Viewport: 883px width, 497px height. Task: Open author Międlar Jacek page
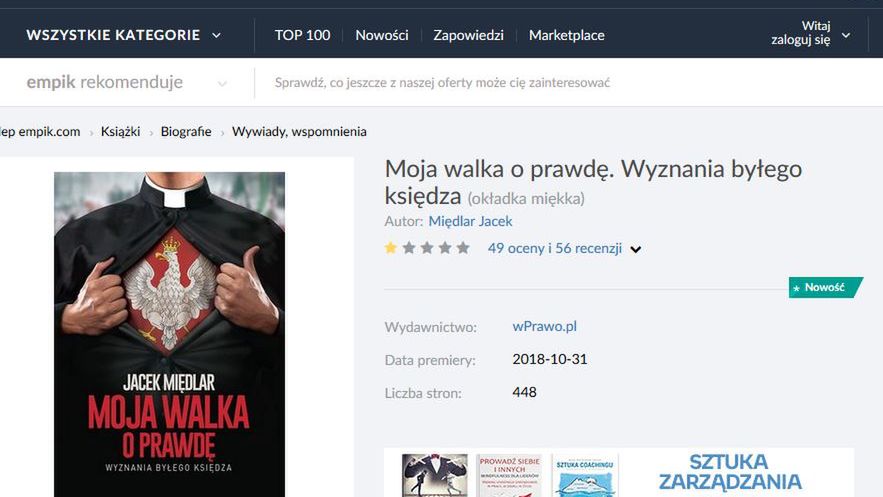pos(470,221)
